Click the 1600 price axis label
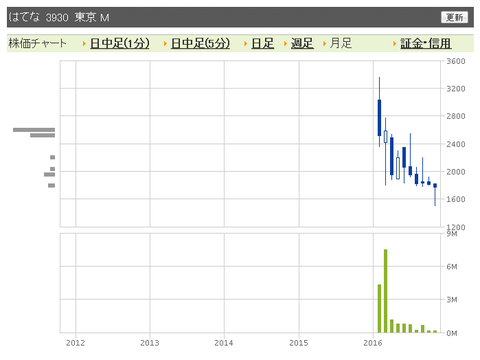 (x=456, y=199)
